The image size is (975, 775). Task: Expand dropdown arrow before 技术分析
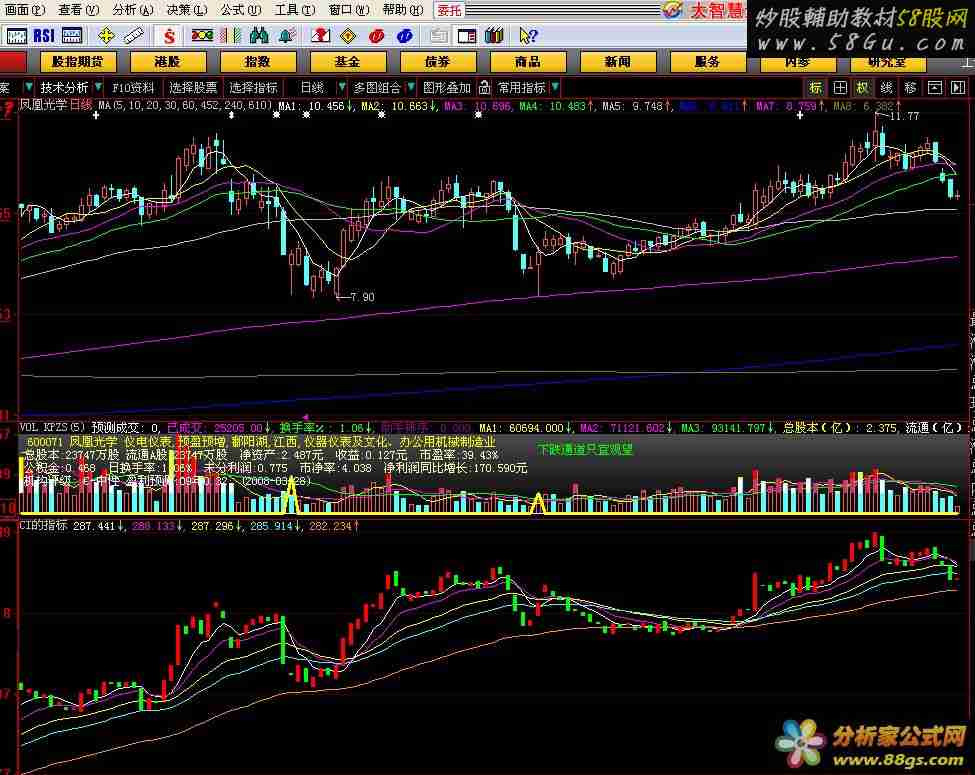[x=29, y=88]
